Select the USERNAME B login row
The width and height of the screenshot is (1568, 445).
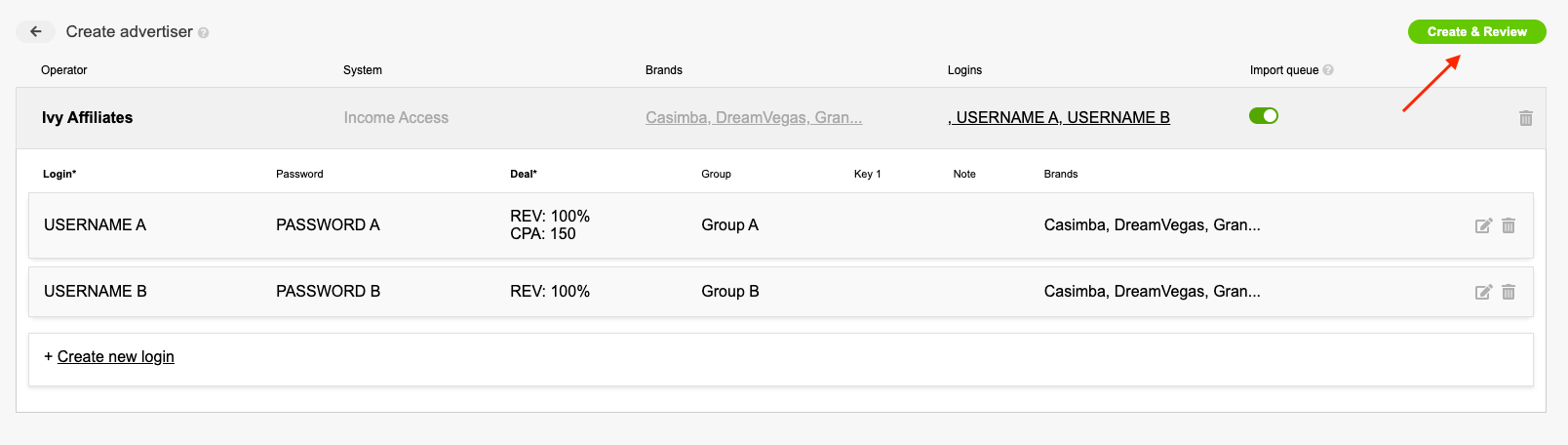click(x=781, y=292)
